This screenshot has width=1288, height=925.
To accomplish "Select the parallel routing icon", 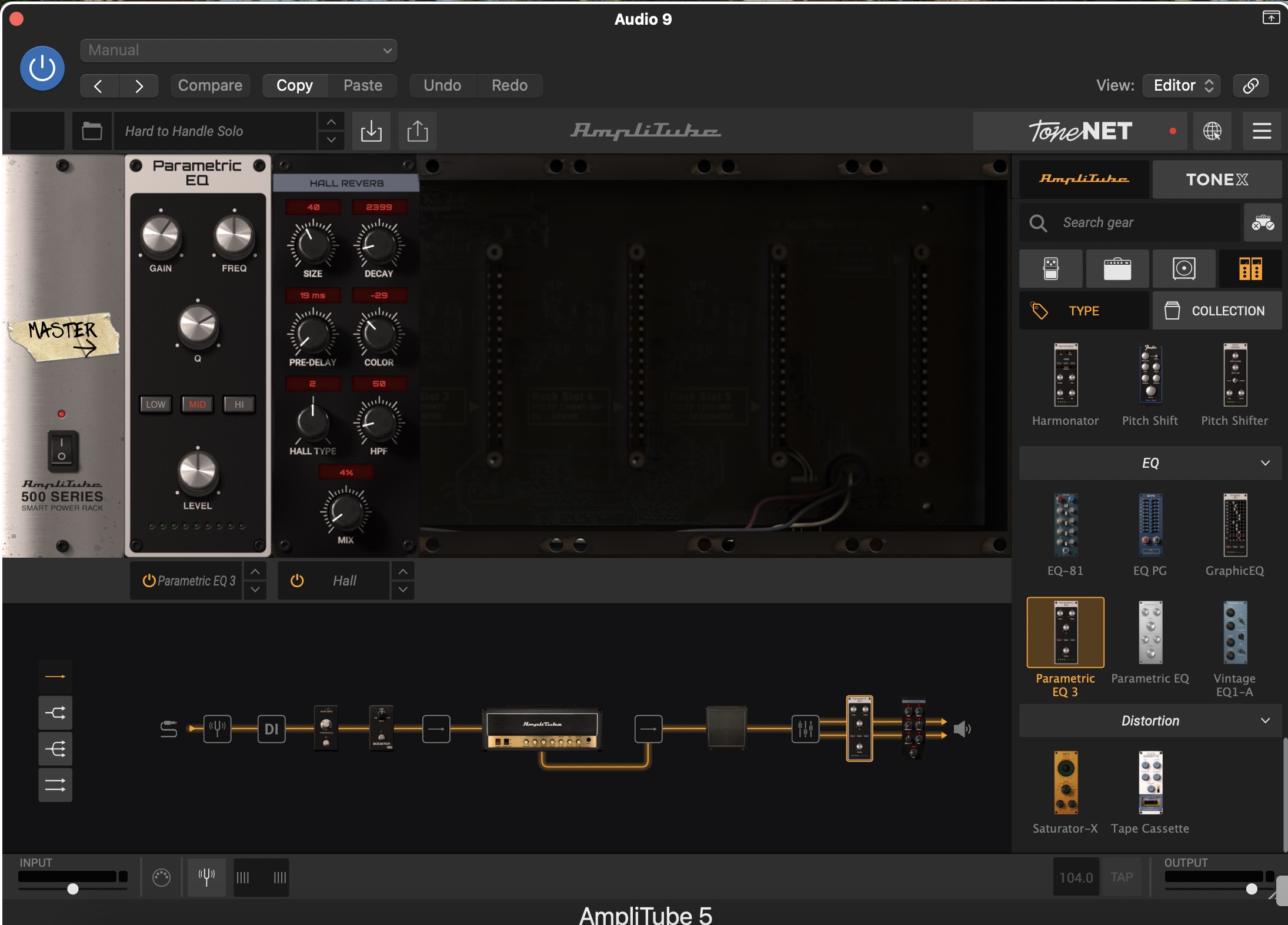I will coord(55,785).
